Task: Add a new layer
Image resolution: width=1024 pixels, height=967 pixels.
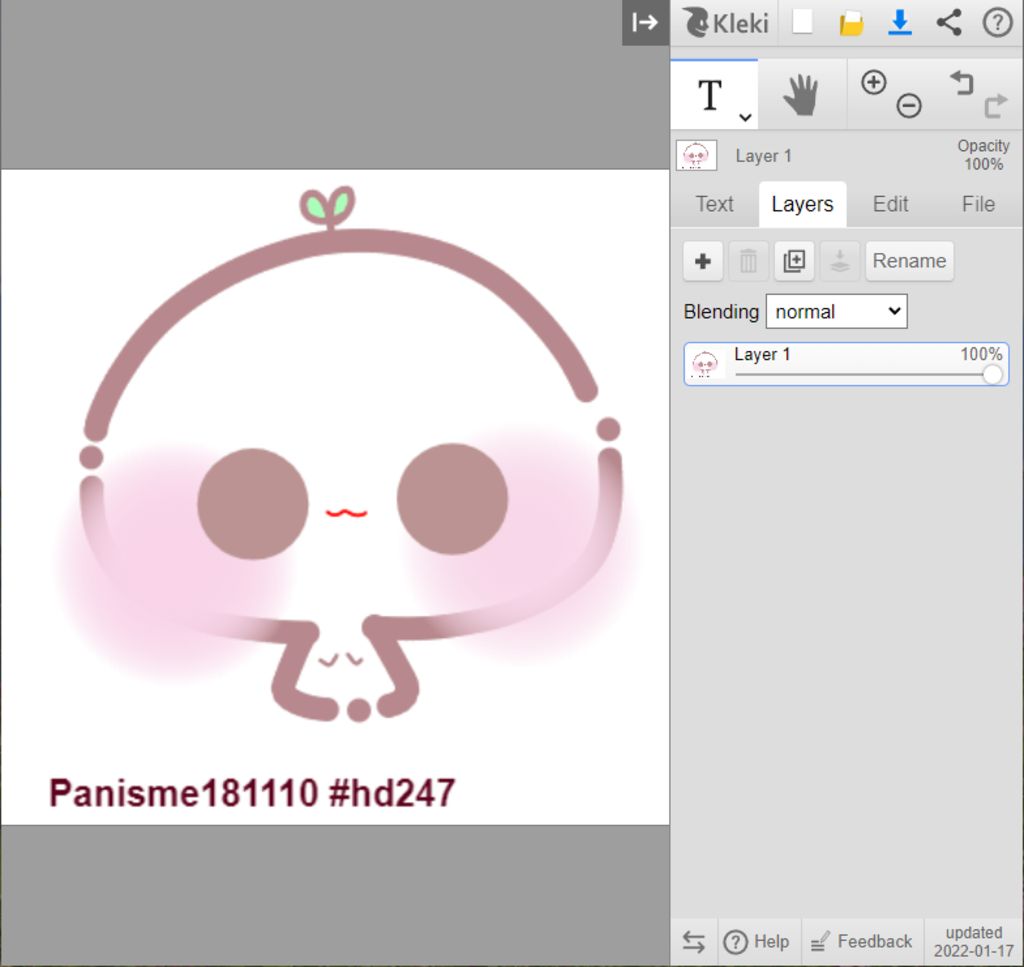Action: click(703, 261)
